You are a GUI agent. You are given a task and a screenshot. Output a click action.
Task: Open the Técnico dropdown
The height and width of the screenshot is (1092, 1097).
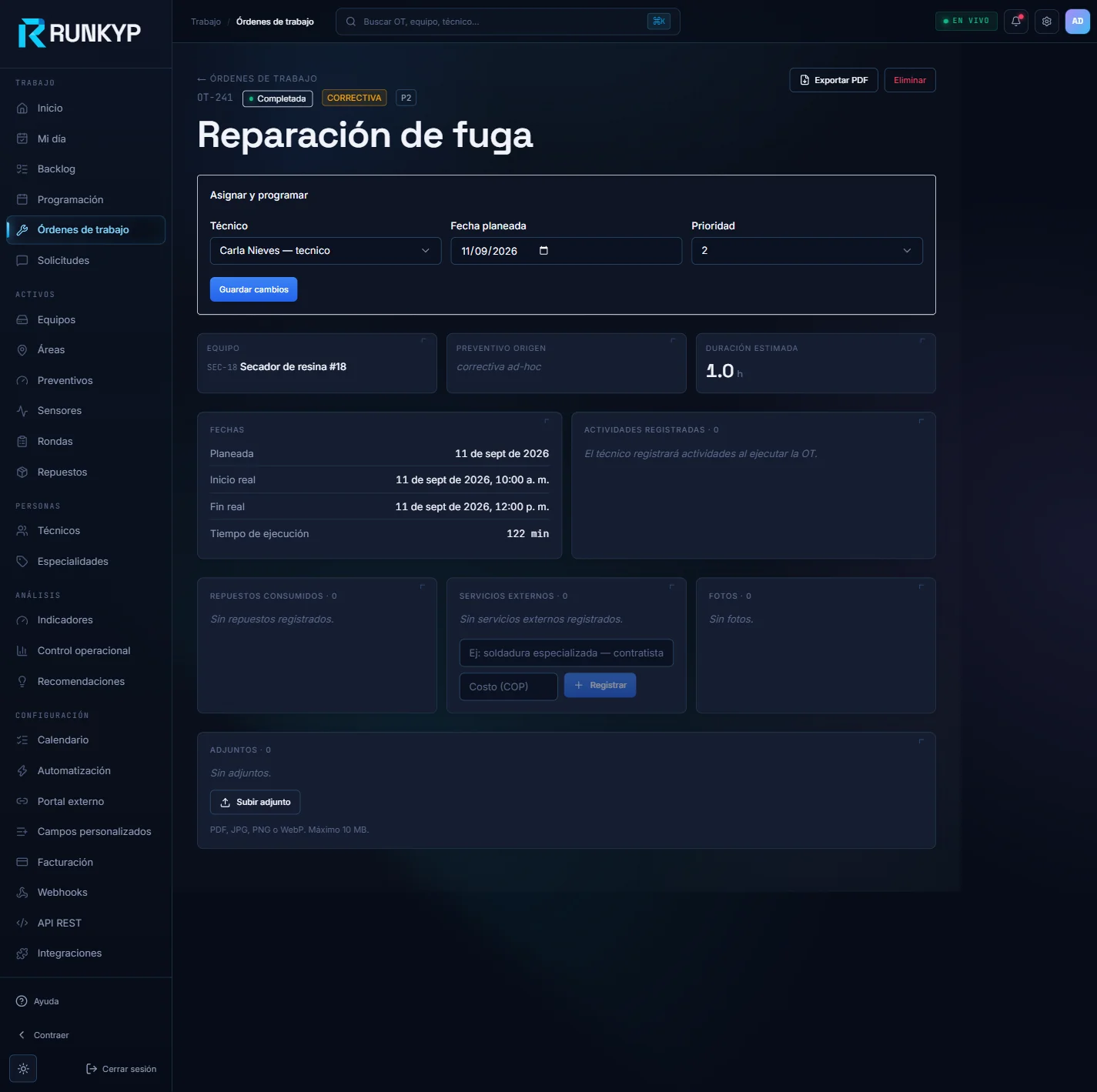point(326,251)
